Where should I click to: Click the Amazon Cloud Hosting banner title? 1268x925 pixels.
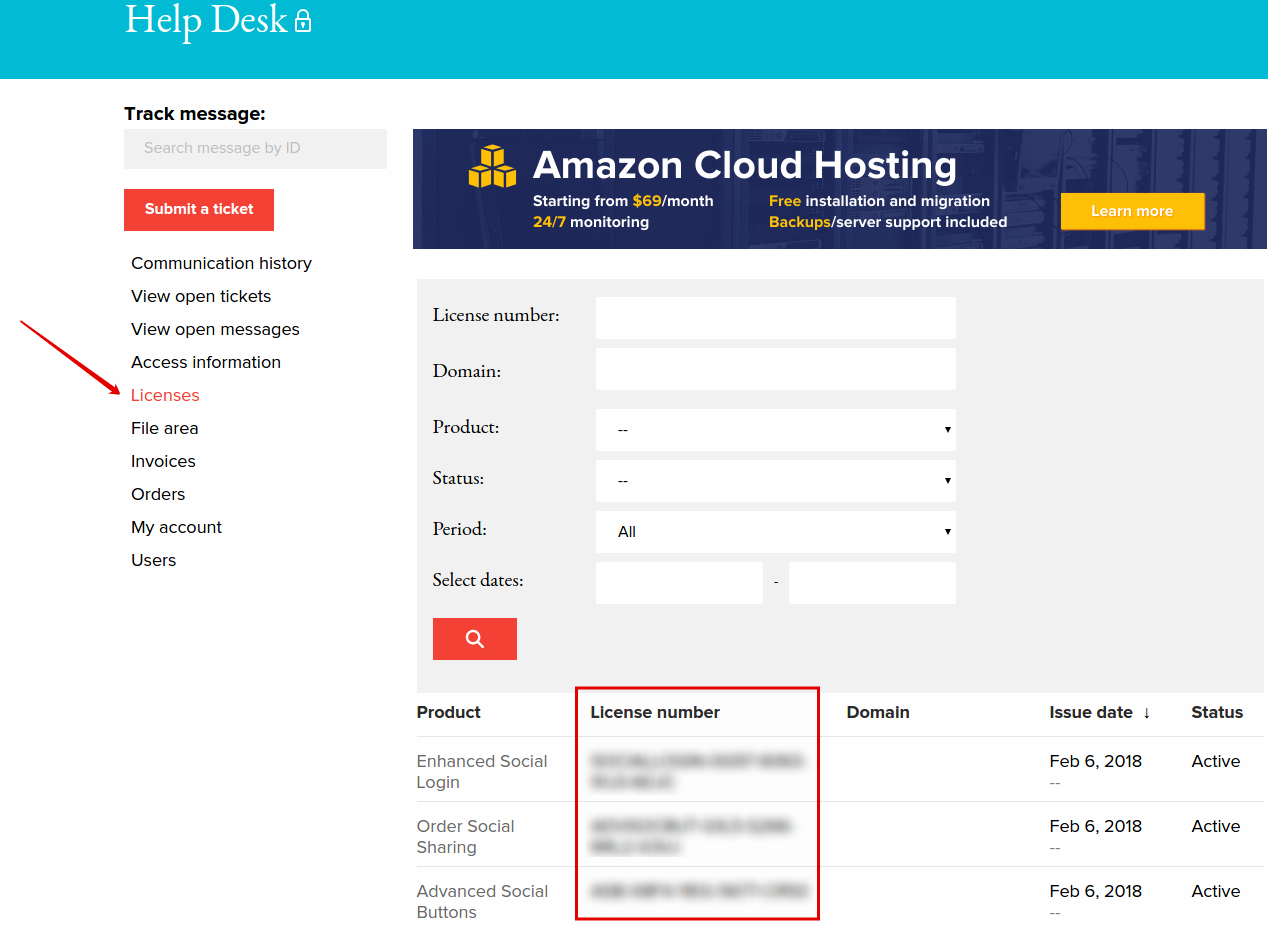[x=745, y=165]
